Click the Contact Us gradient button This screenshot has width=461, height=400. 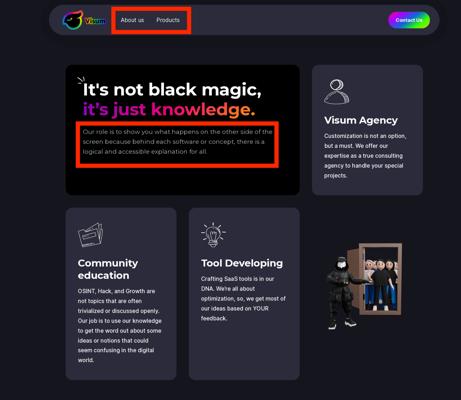[x=409, y=20]
